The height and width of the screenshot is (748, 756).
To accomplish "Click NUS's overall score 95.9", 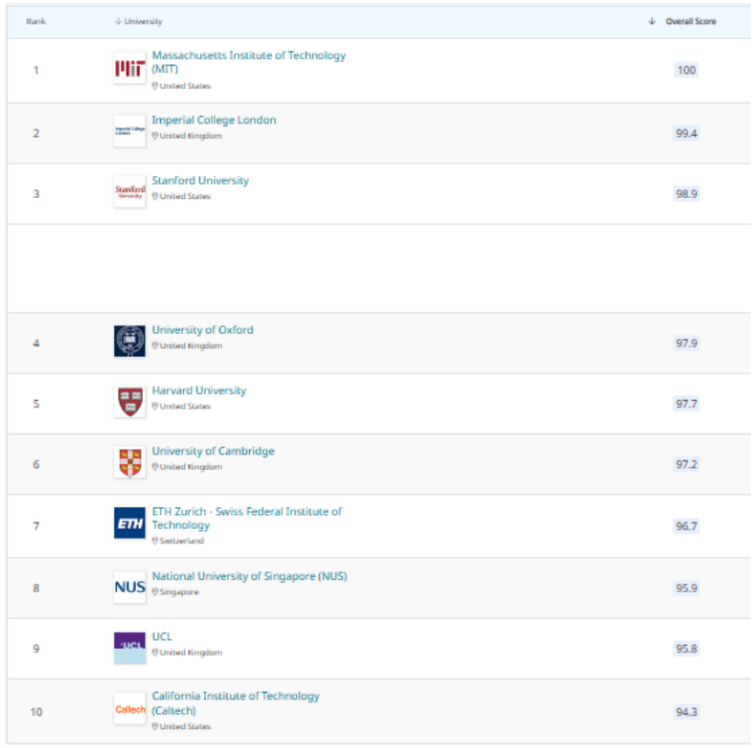I will 686,588.
